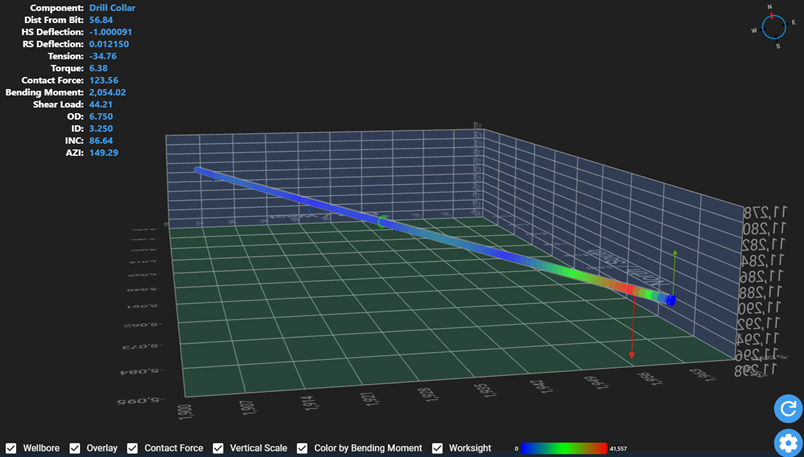
Task: Click the refresh view round button
Action: (x=787, y=408)
